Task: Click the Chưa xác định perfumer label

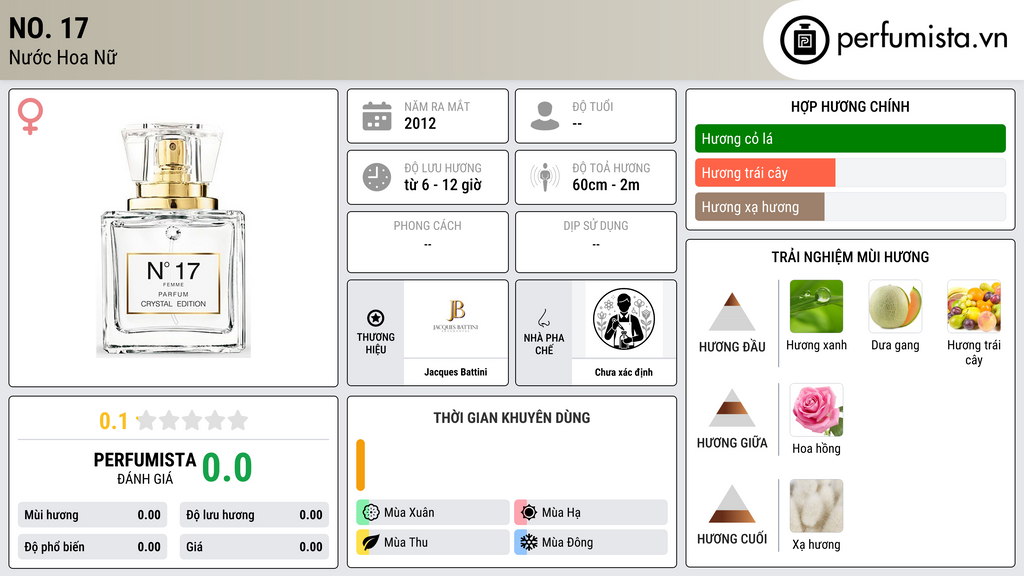Action: (x=624, y=372)
